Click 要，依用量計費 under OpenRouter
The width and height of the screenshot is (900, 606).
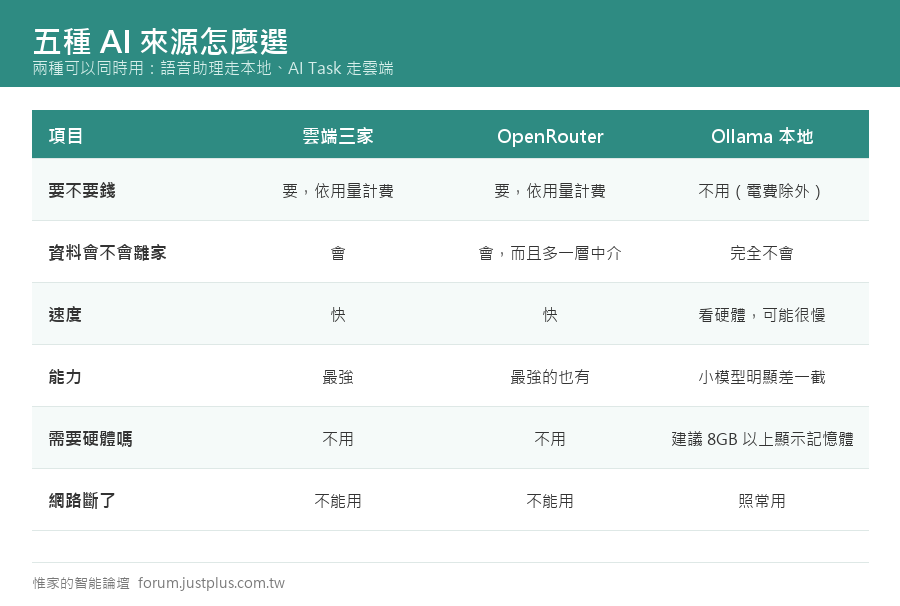coord(550,191)
